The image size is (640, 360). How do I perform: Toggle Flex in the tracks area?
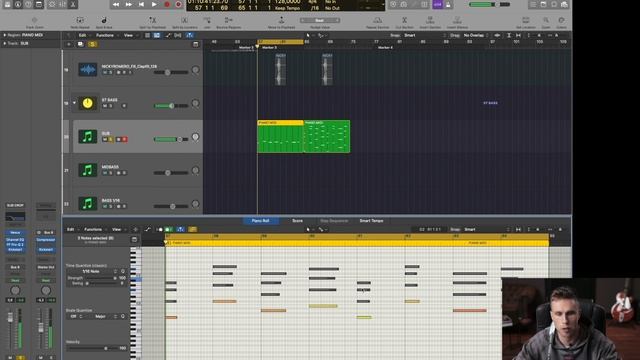[178, 36]
